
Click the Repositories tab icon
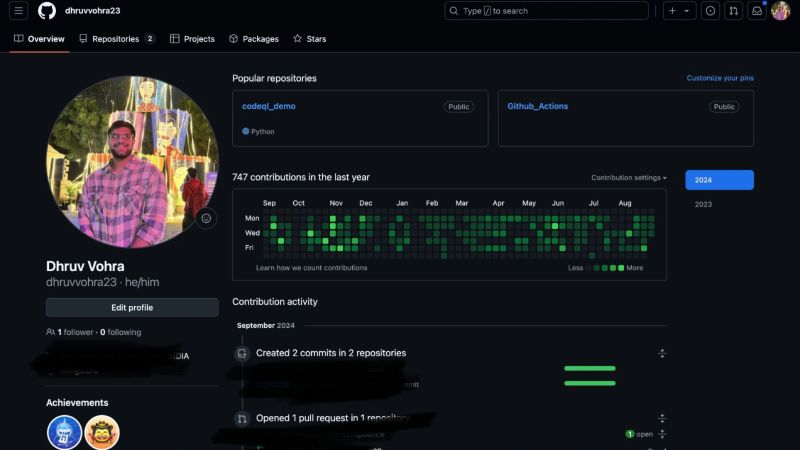tap(83, 39)
